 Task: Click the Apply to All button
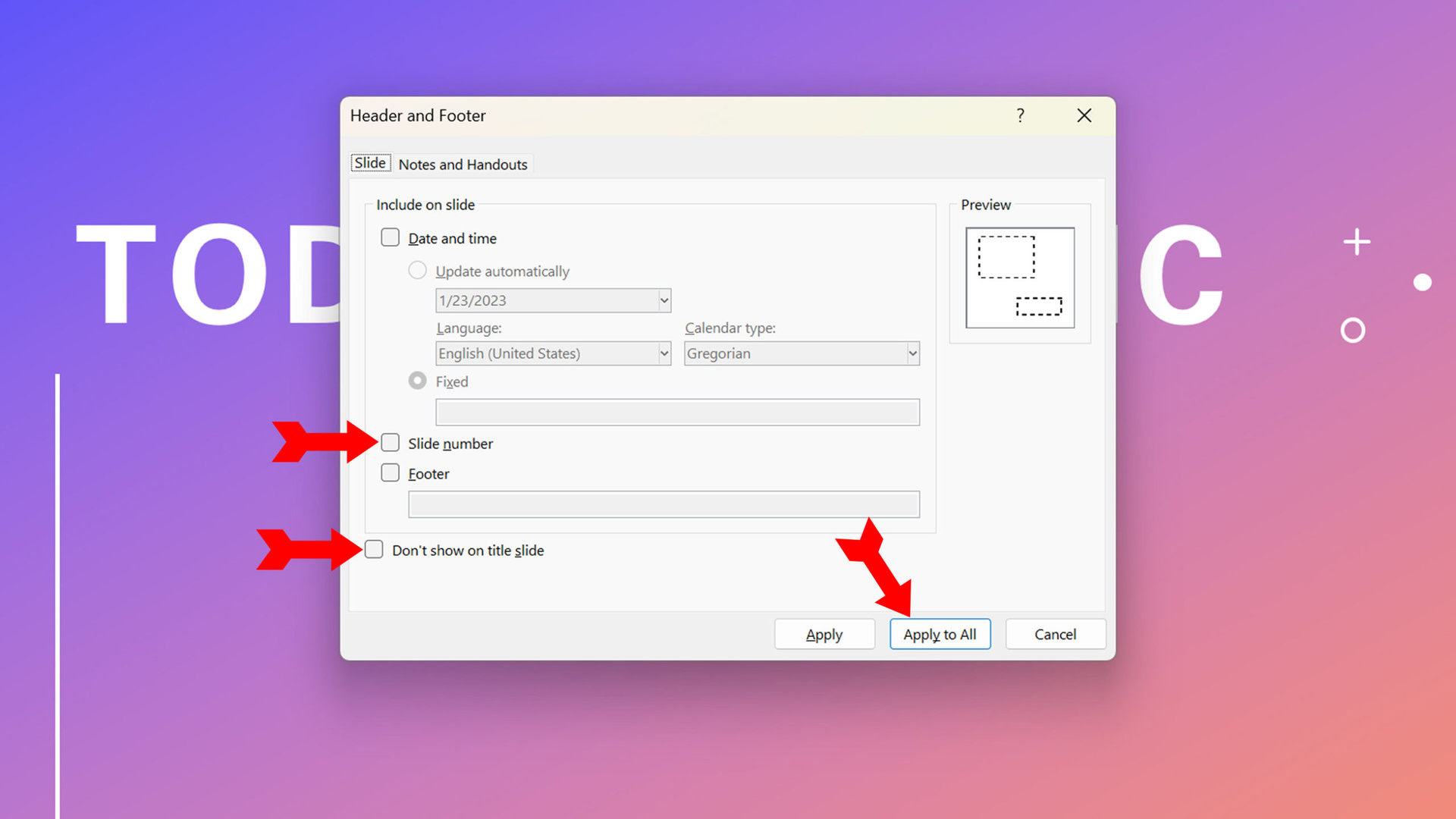[940, 634]
